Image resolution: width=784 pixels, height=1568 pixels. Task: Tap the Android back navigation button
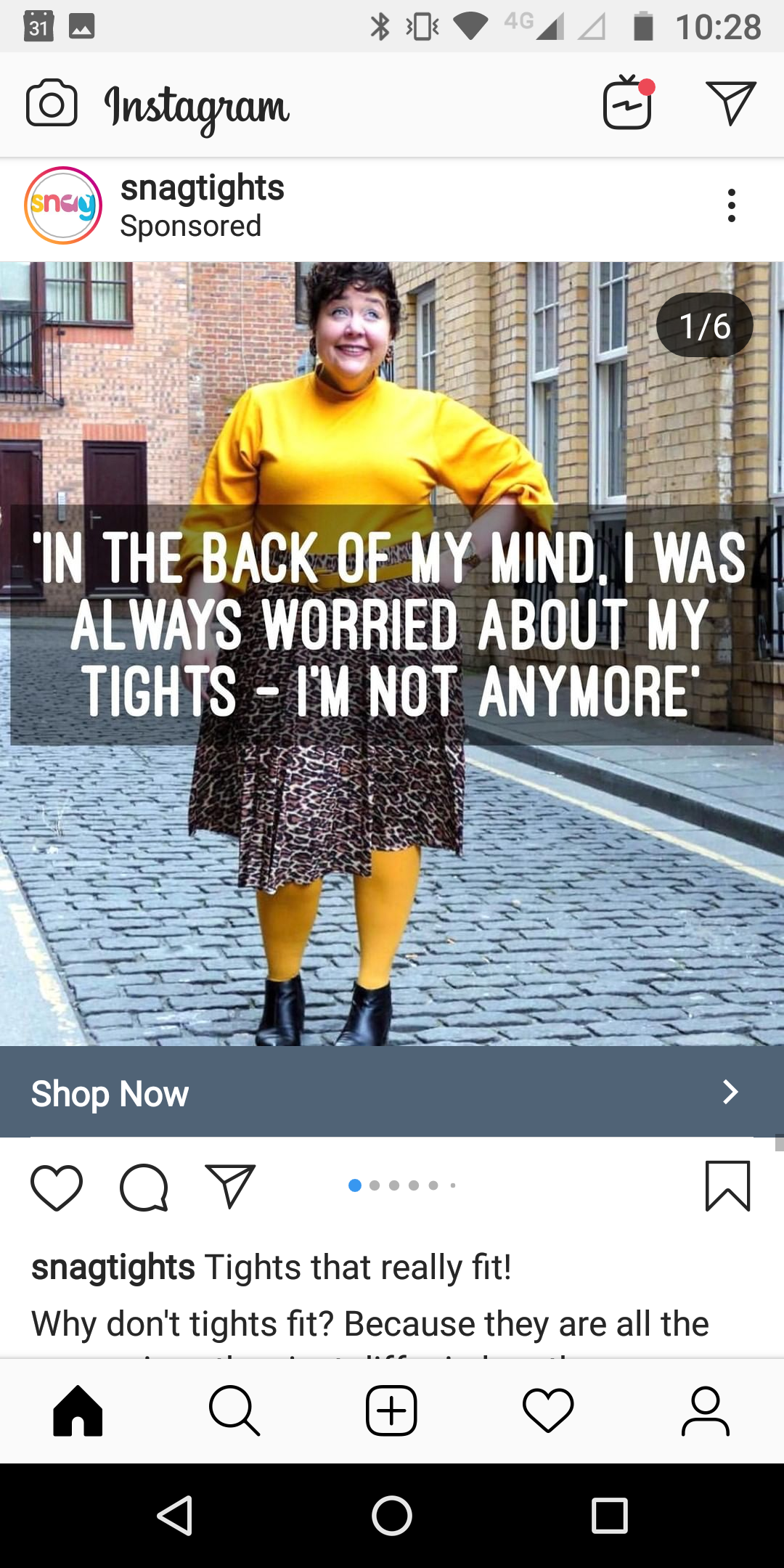(x=175, y=1516)
